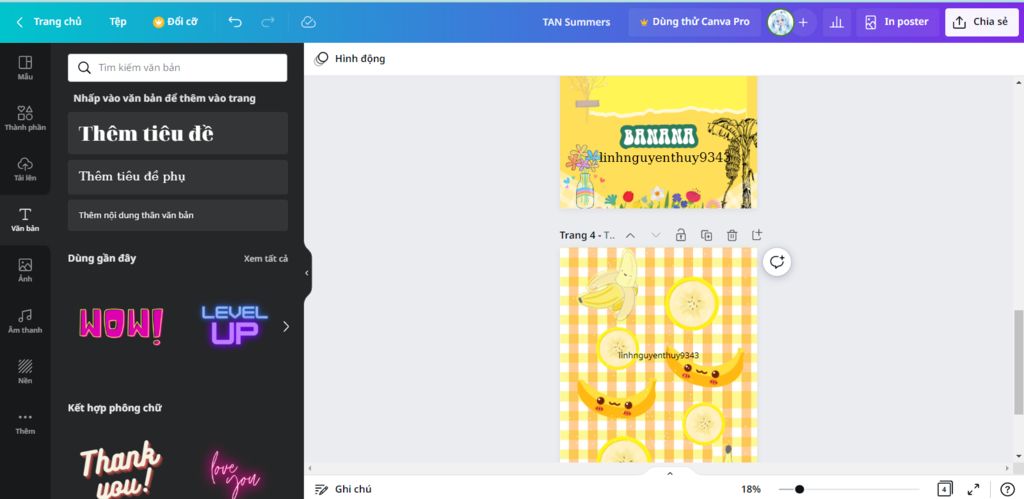Open the Mẫu templates tab
The width and height of the screenshot is (1024, 499).
click(25, 68)
